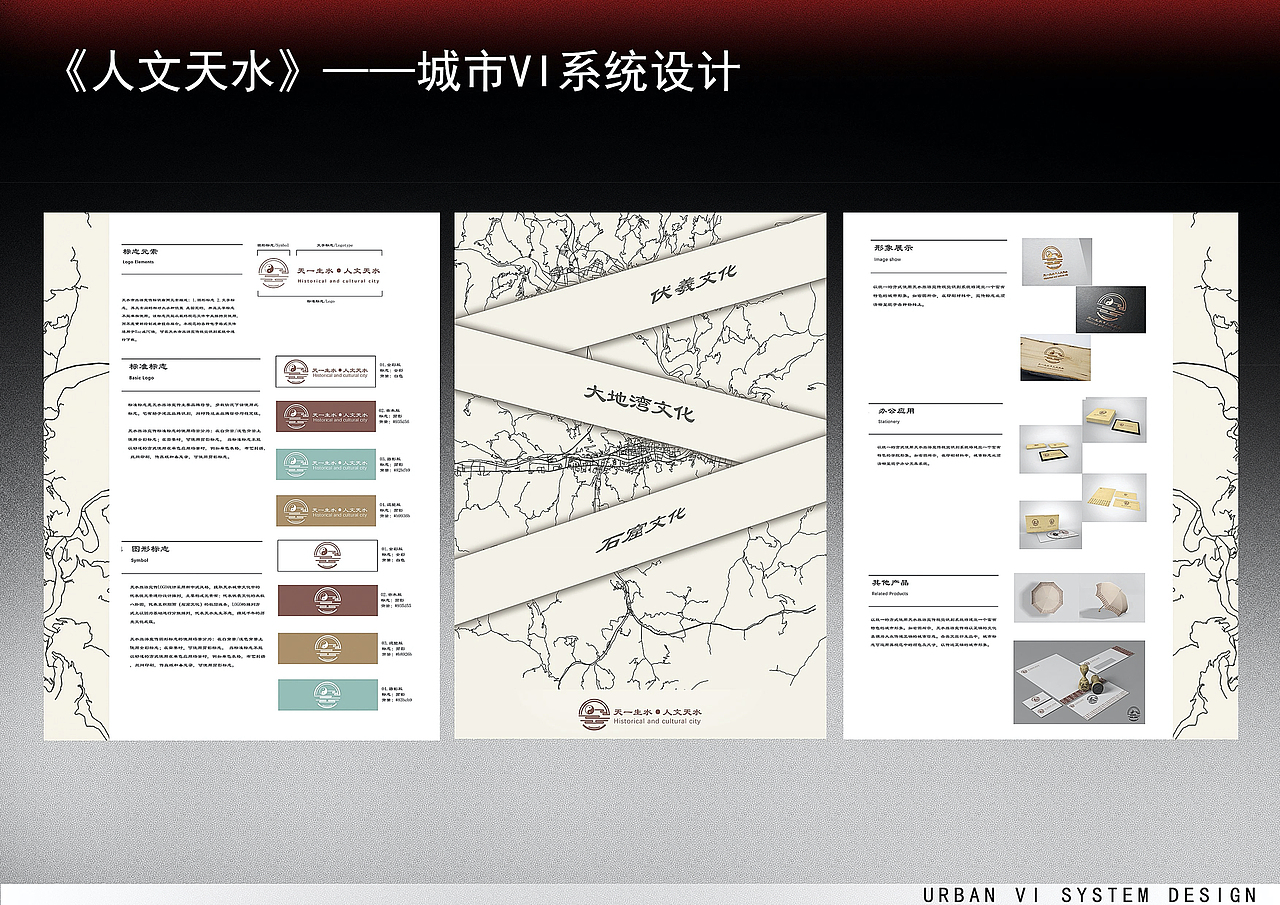Click the logo icon on the dark red Basic Logo bar

click(x=298, y=415)
